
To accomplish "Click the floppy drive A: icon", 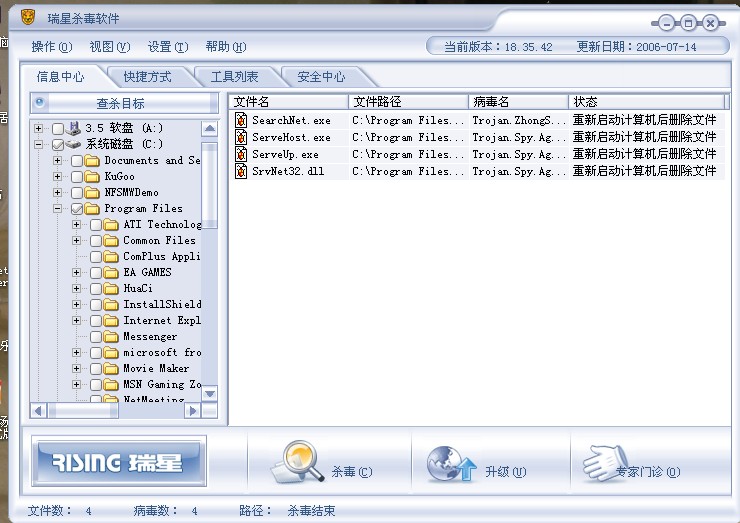I will [x=74, y=128].
